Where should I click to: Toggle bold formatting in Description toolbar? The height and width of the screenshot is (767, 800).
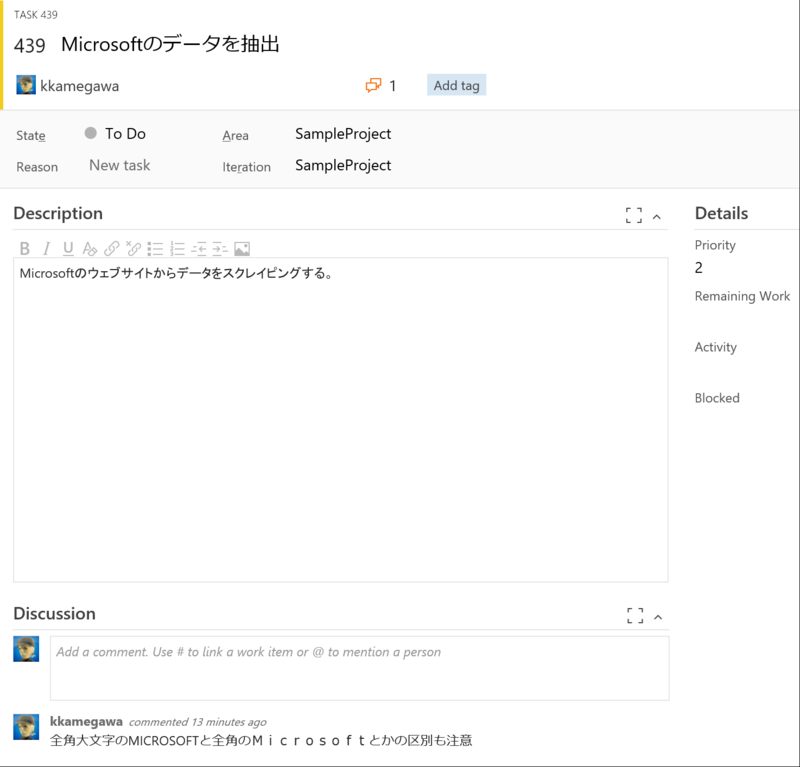pos(24,249)
